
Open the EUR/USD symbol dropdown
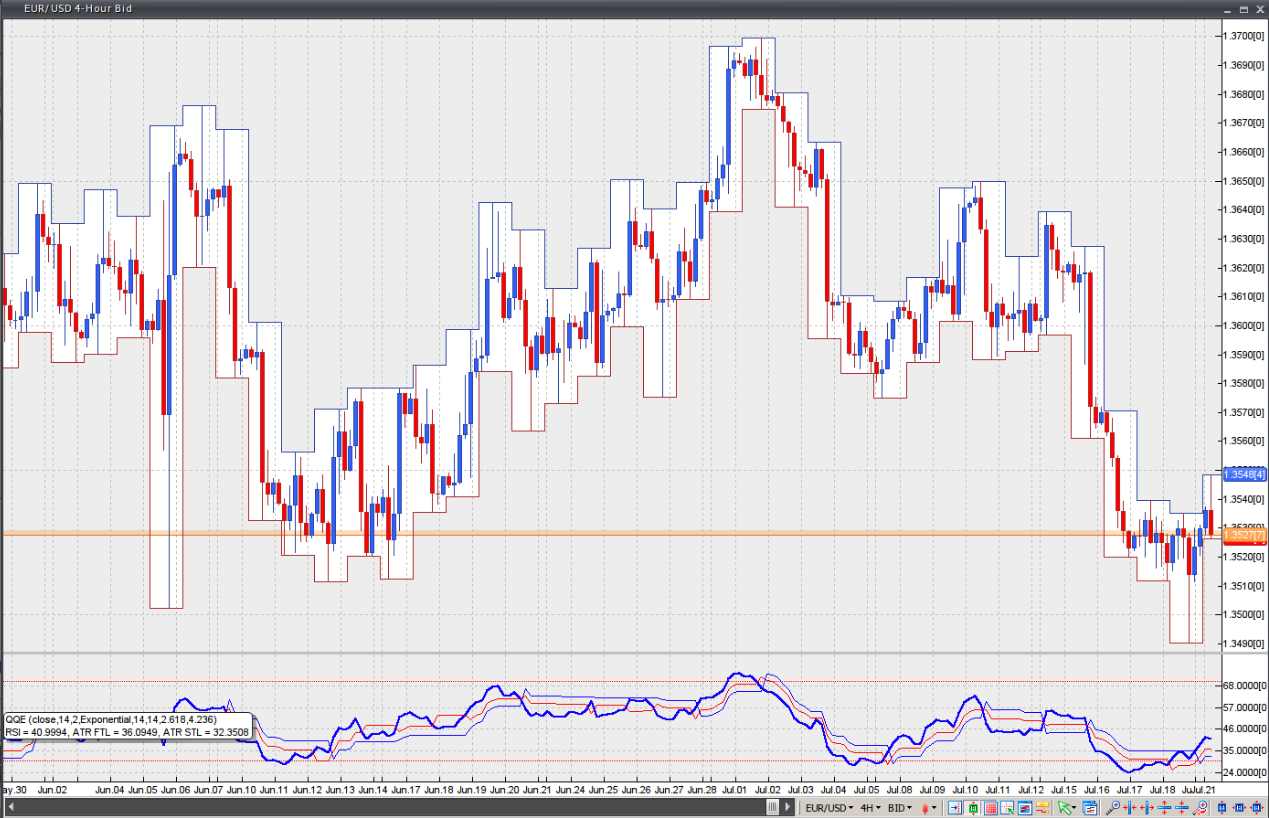click(x=829, y=807)
